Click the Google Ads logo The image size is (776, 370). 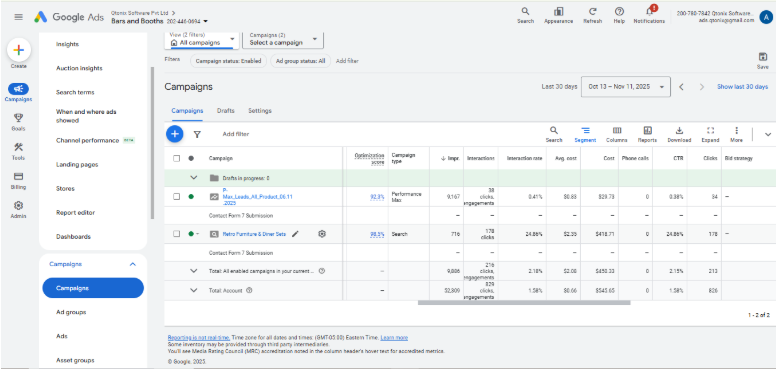(69, 17)
